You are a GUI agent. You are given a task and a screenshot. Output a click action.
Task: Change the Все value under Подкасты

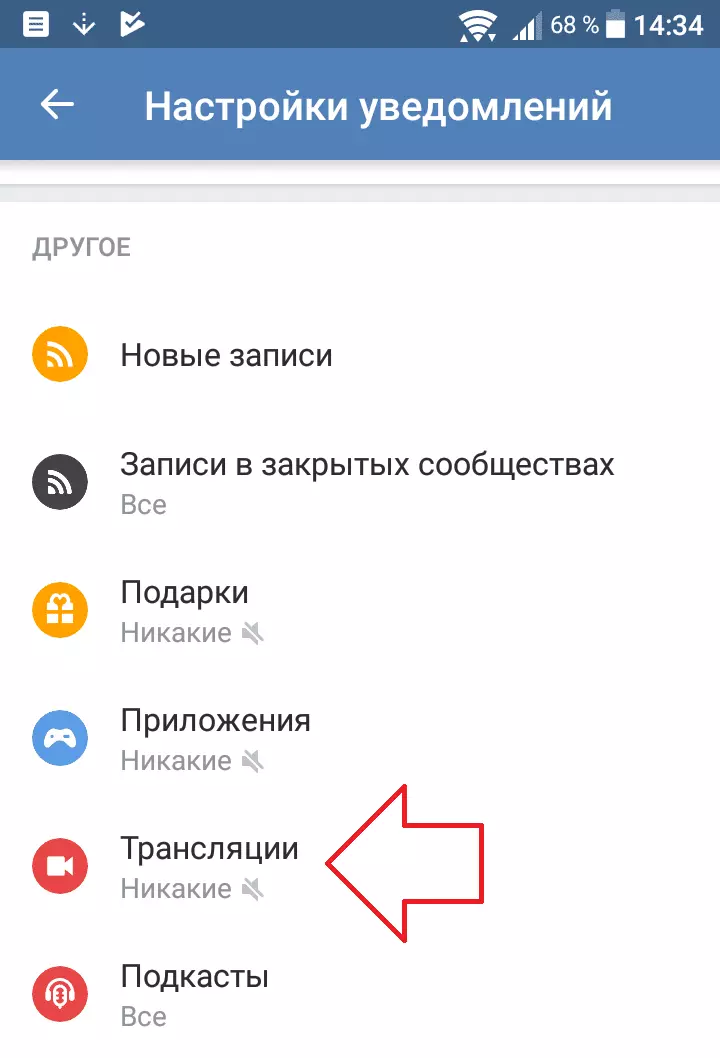[144, 1017]
